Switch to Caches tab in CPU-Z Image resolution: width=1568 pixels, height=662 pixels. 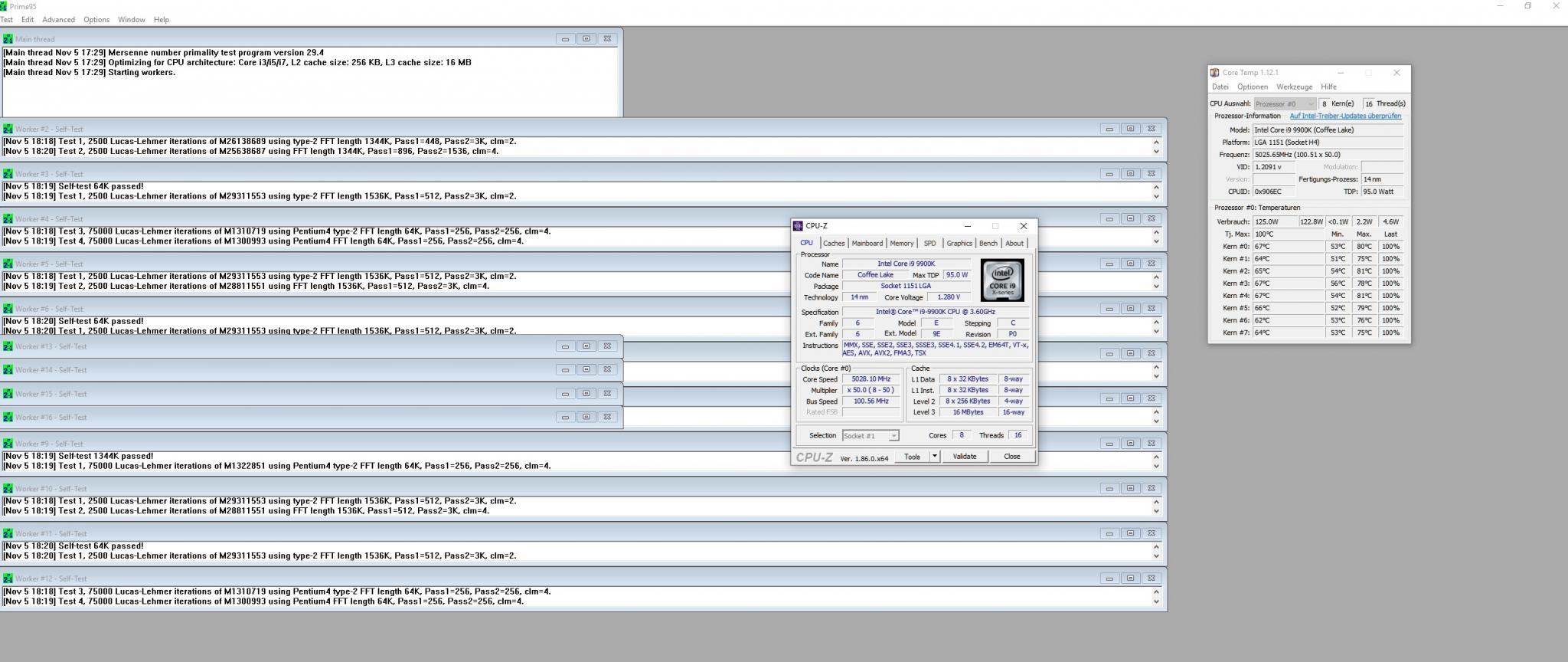coord(834,243)
